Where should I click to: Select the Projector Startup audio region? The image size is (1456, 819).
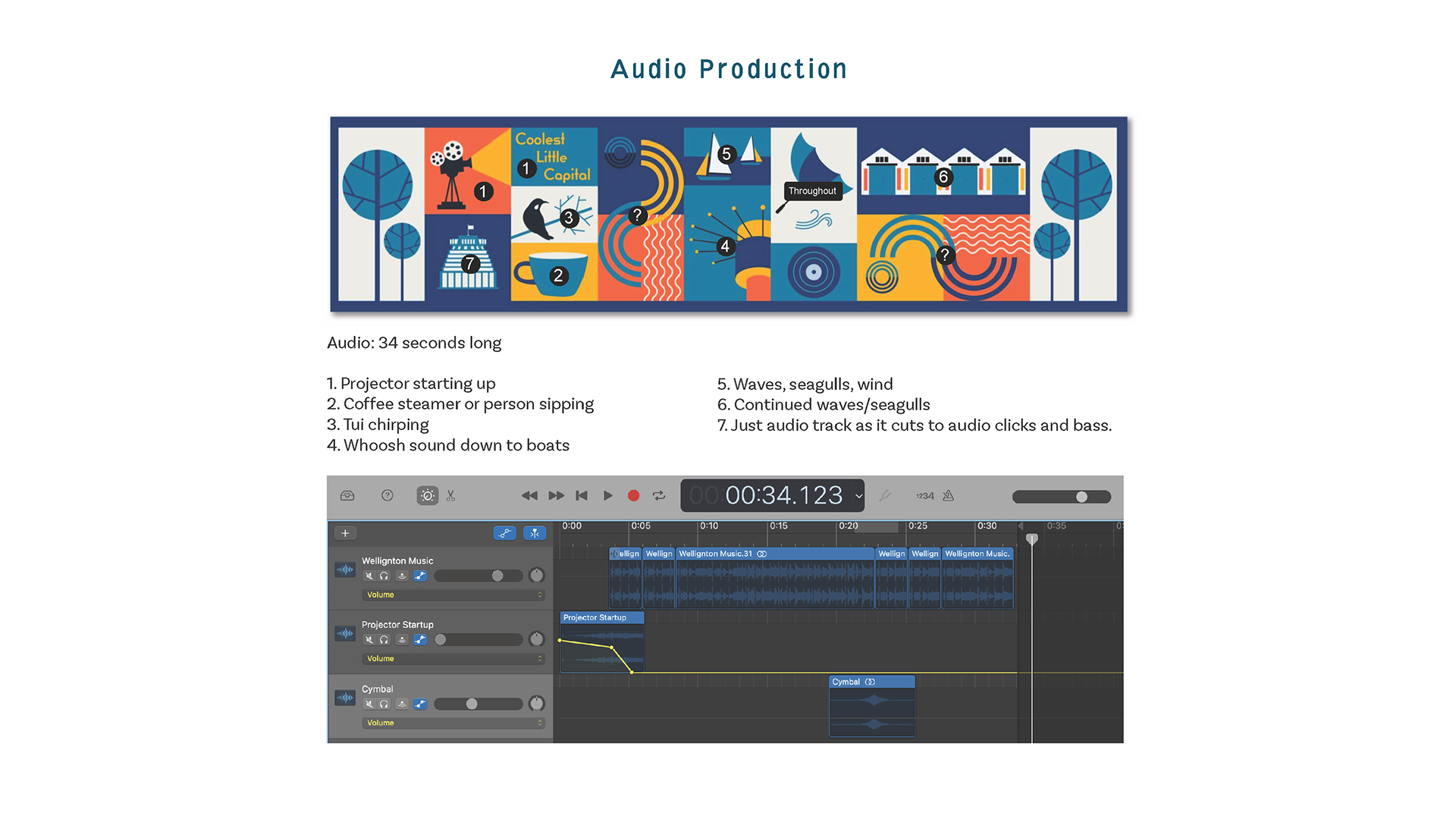602,643
